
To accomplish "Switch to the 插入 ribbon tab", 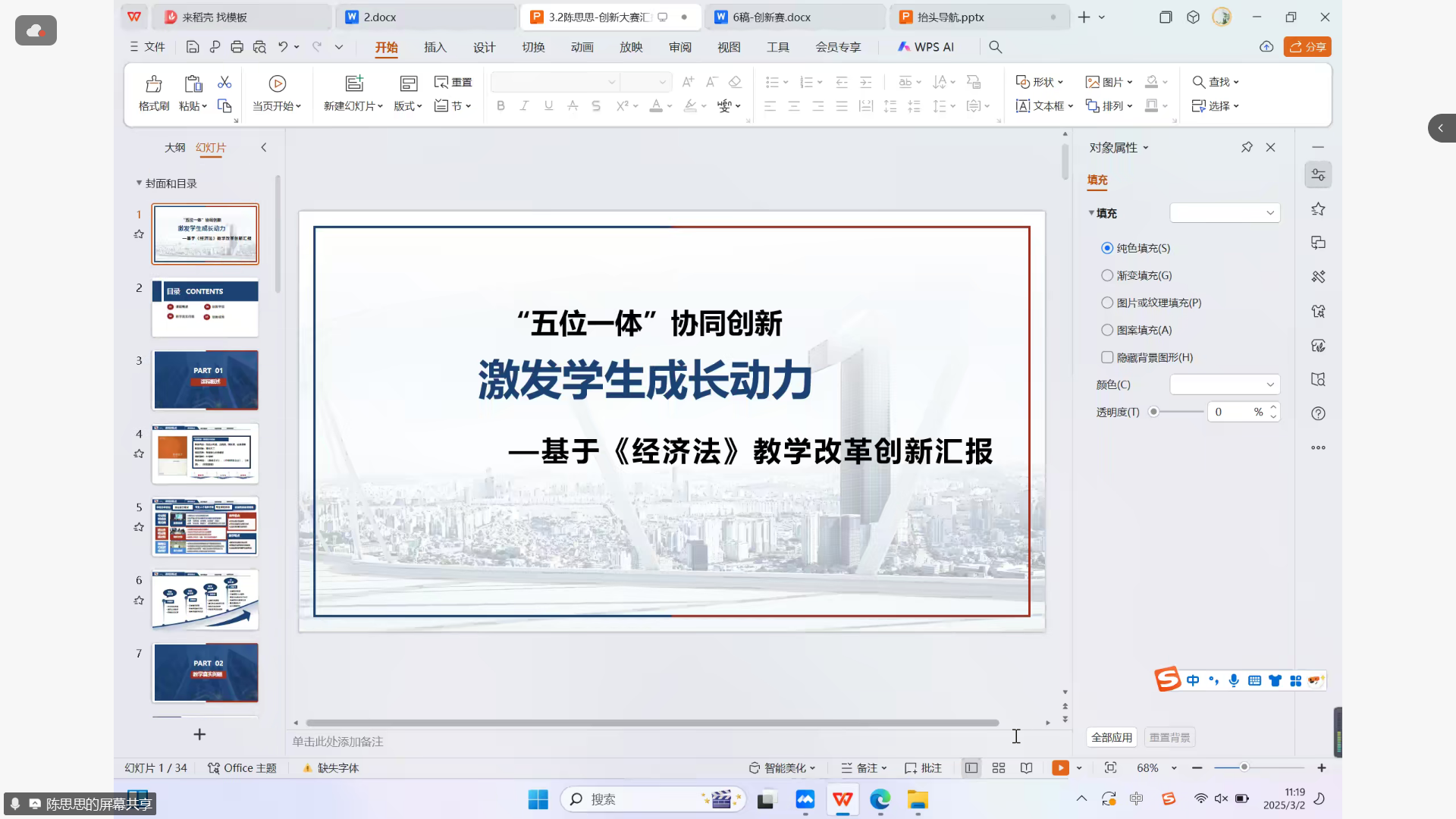I will [435, 47].
